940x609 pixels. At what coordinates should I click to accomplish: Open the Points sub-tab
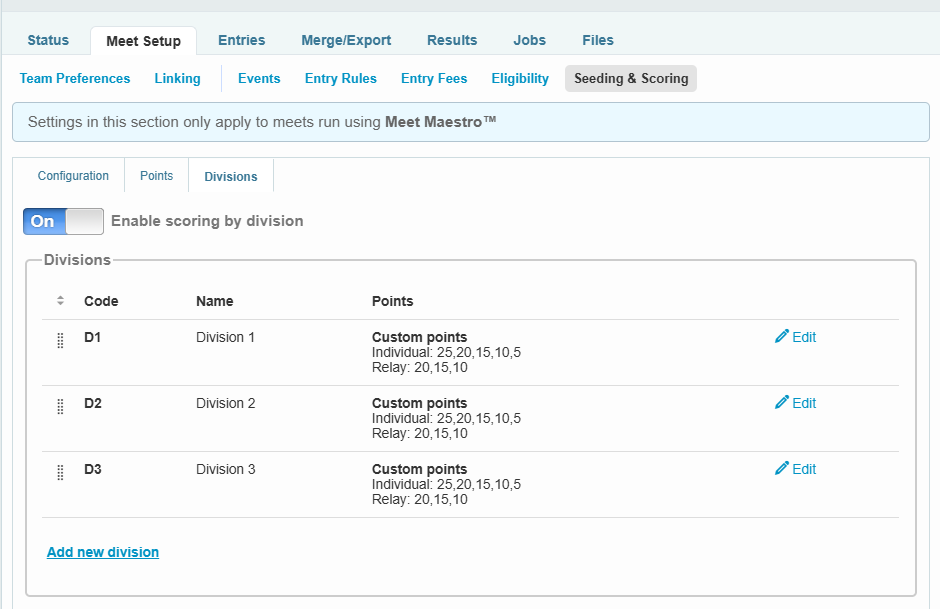(x=156, y=176)
